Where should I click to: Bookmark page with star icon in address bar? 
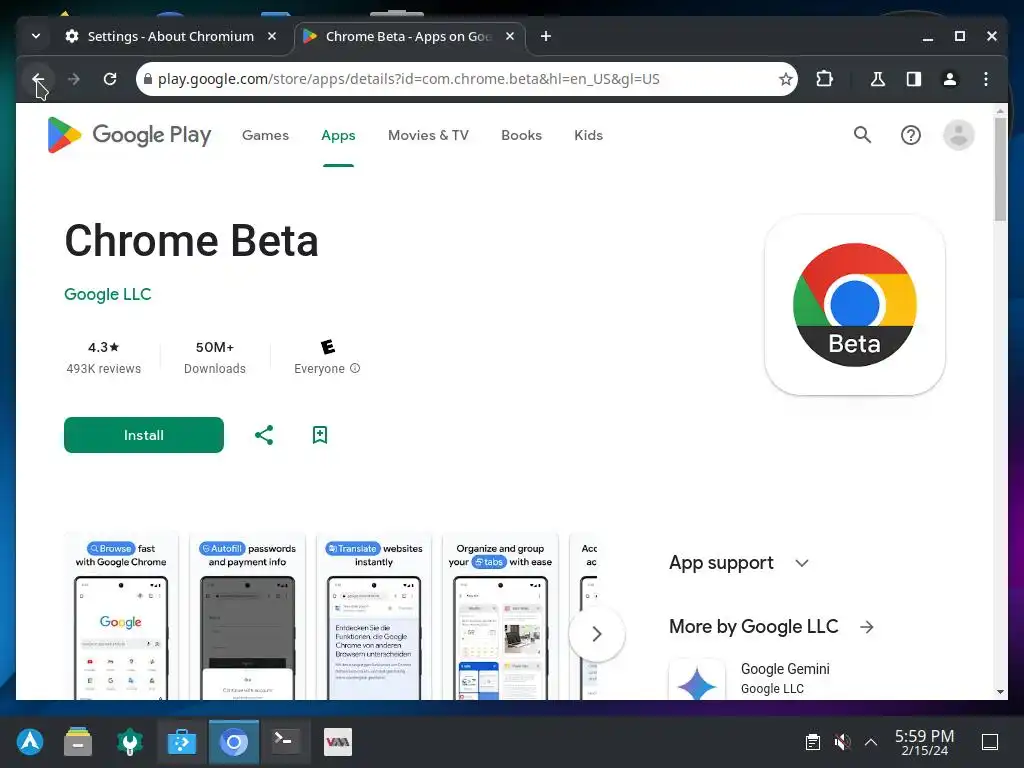pyautogui.click(x=786, y=79)
